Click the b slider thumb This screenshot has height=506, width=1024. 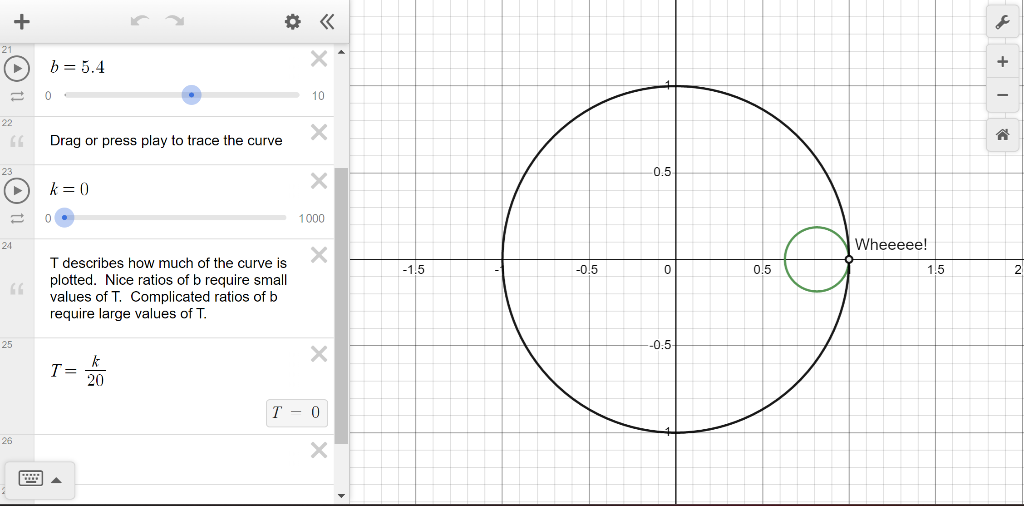click(191, 95)
